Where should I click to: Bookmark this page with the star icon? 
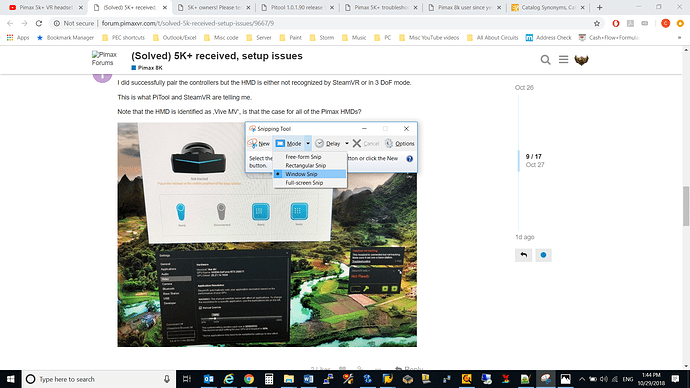(597, 23)
